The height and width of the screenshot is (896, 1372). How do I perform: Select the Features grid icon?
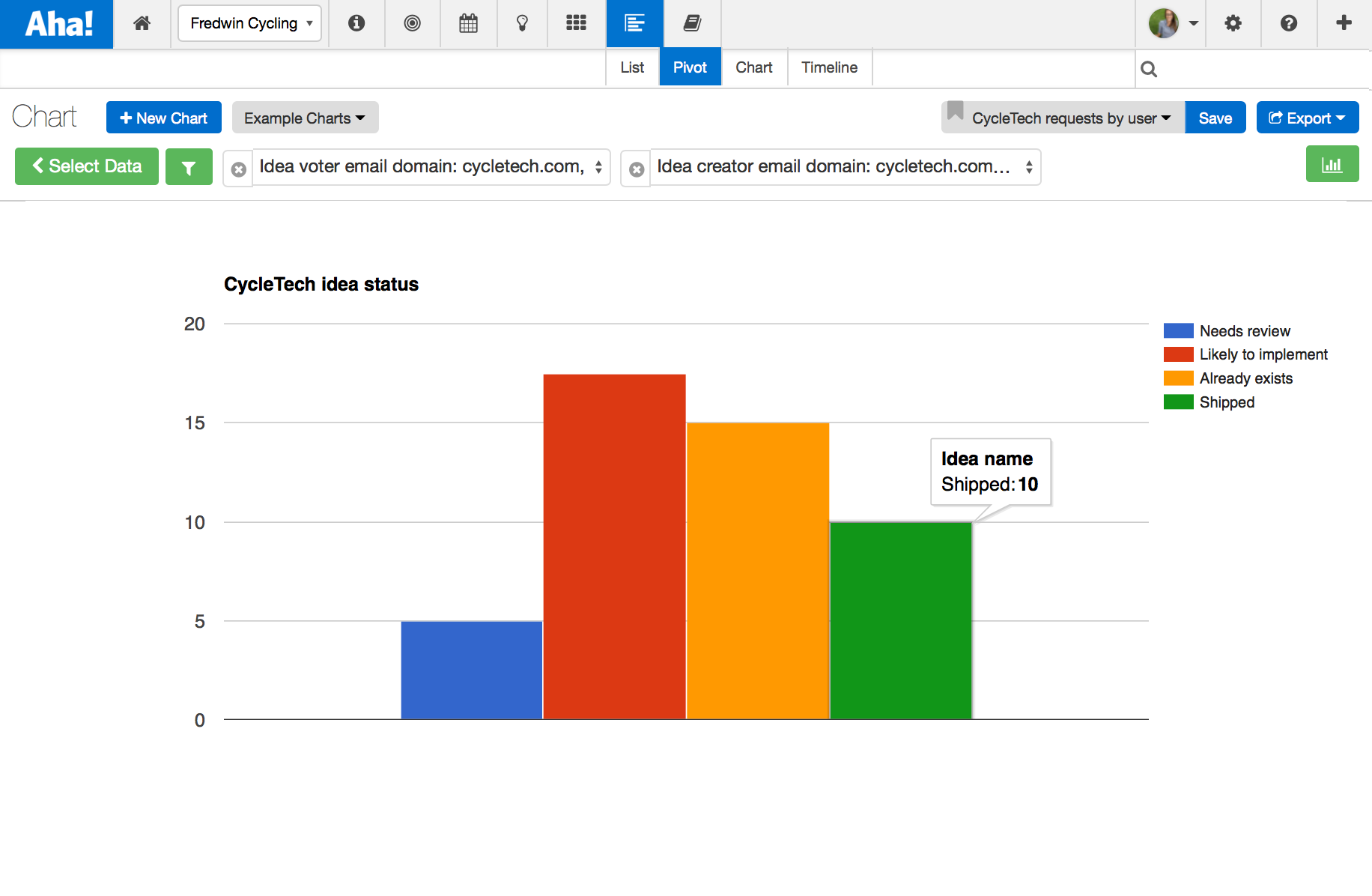(576, 23)
